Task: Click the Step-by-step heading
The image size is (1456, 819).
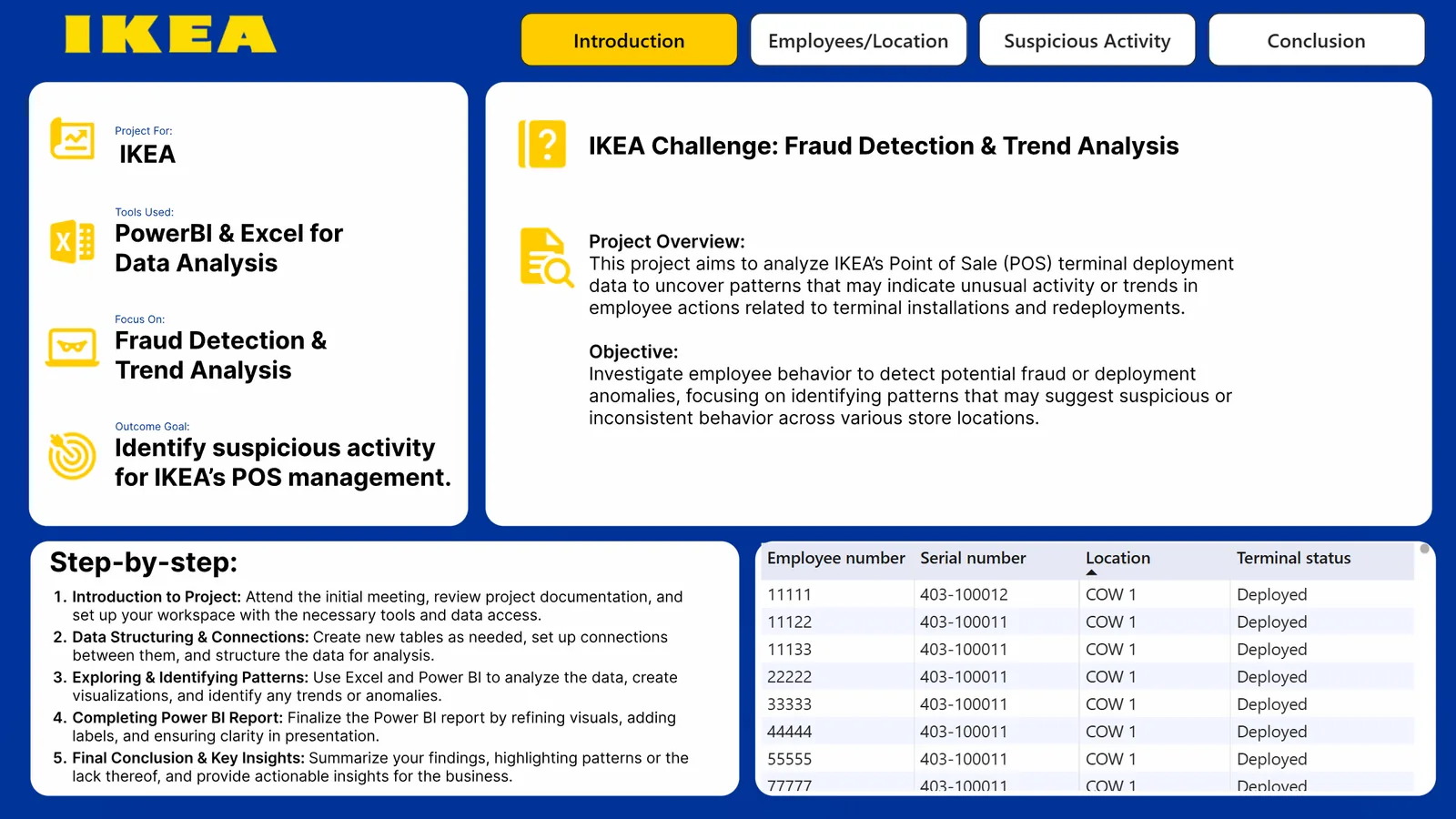Action: 144,562
